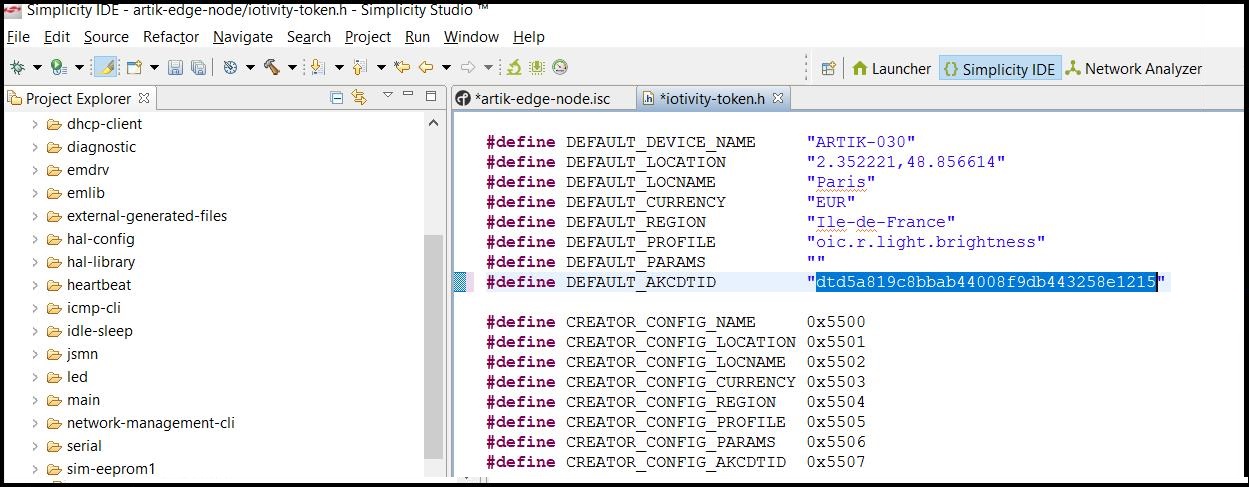Open the Run menu
The width and height of the screenshot is (1249, 487).
point(417,36)
